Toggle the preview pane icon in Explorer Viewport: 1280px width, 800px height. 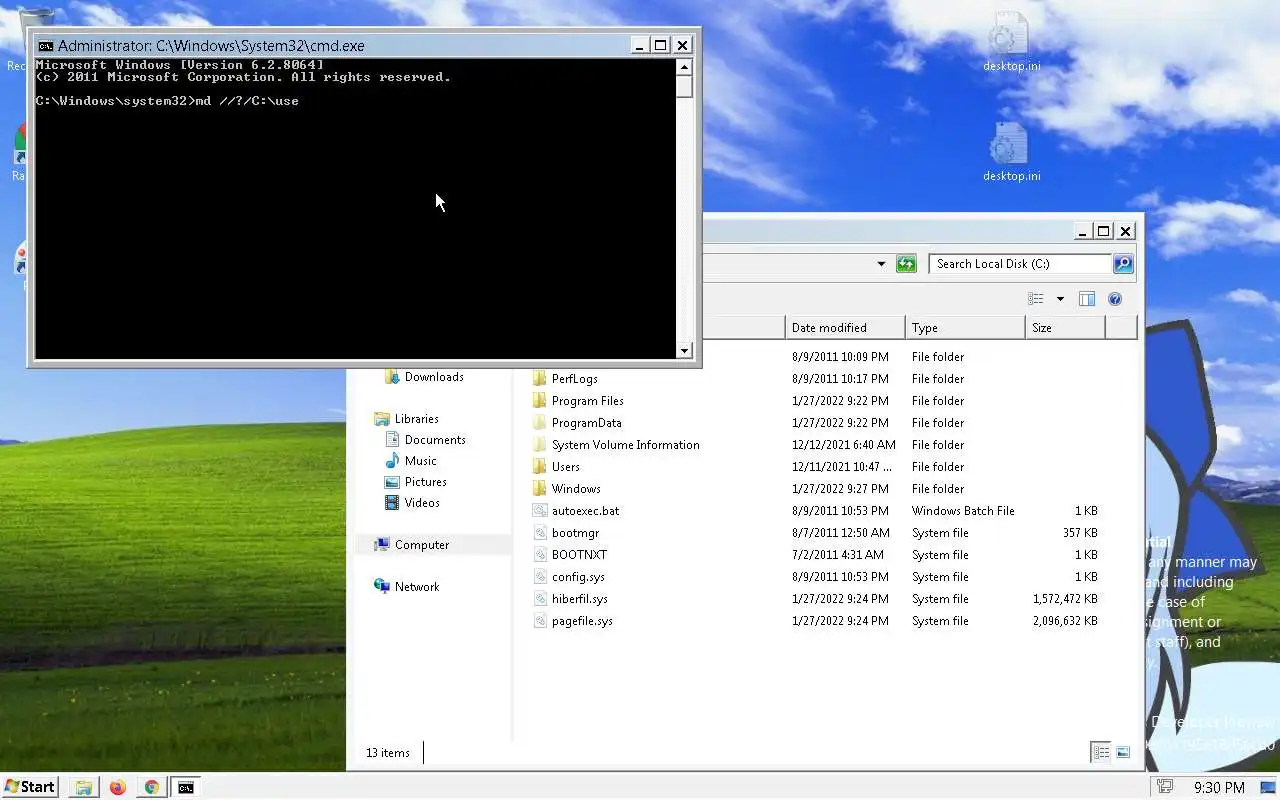(1087, 299)
